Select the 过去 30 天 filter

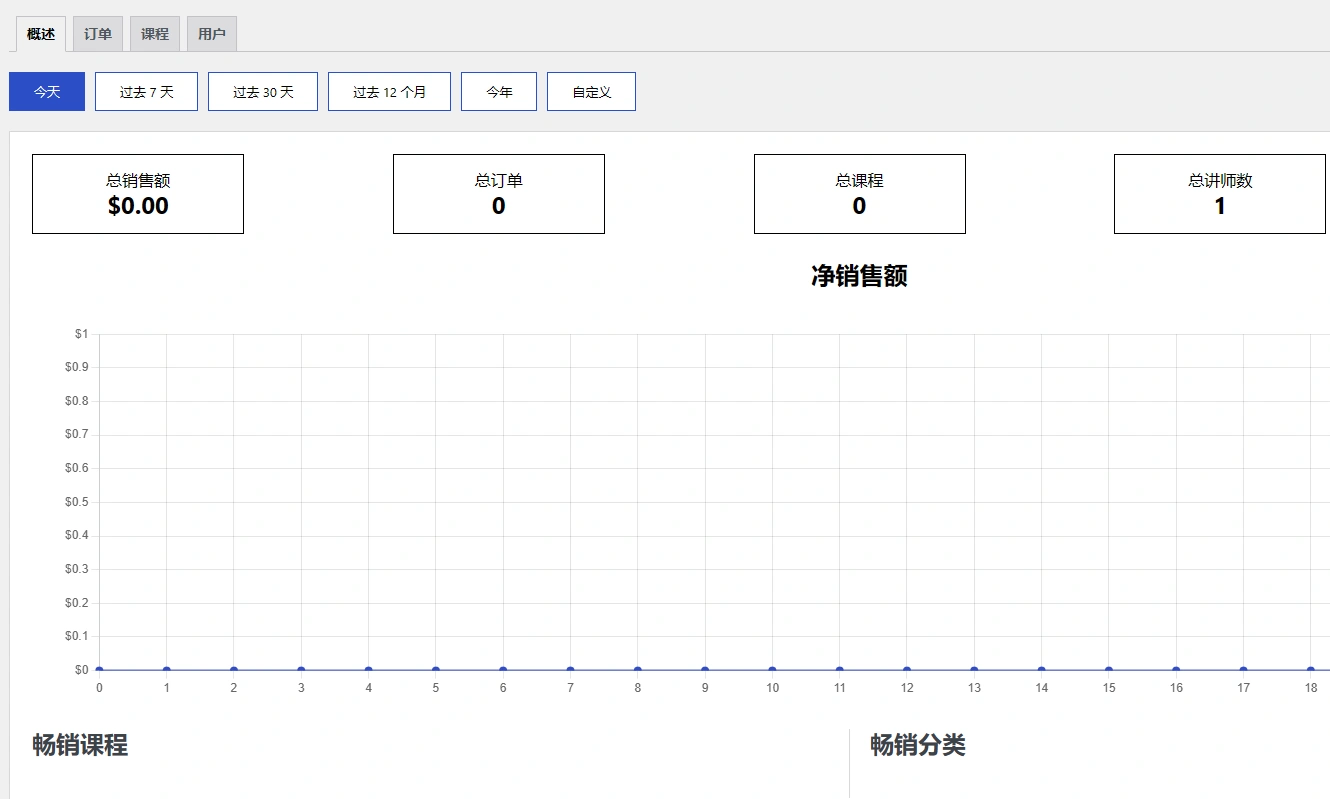262,91
